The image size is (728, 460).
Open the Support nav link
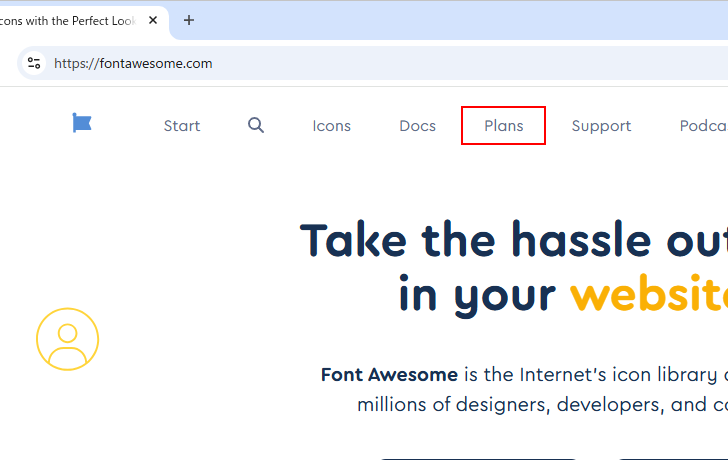[x=601, y=126]
